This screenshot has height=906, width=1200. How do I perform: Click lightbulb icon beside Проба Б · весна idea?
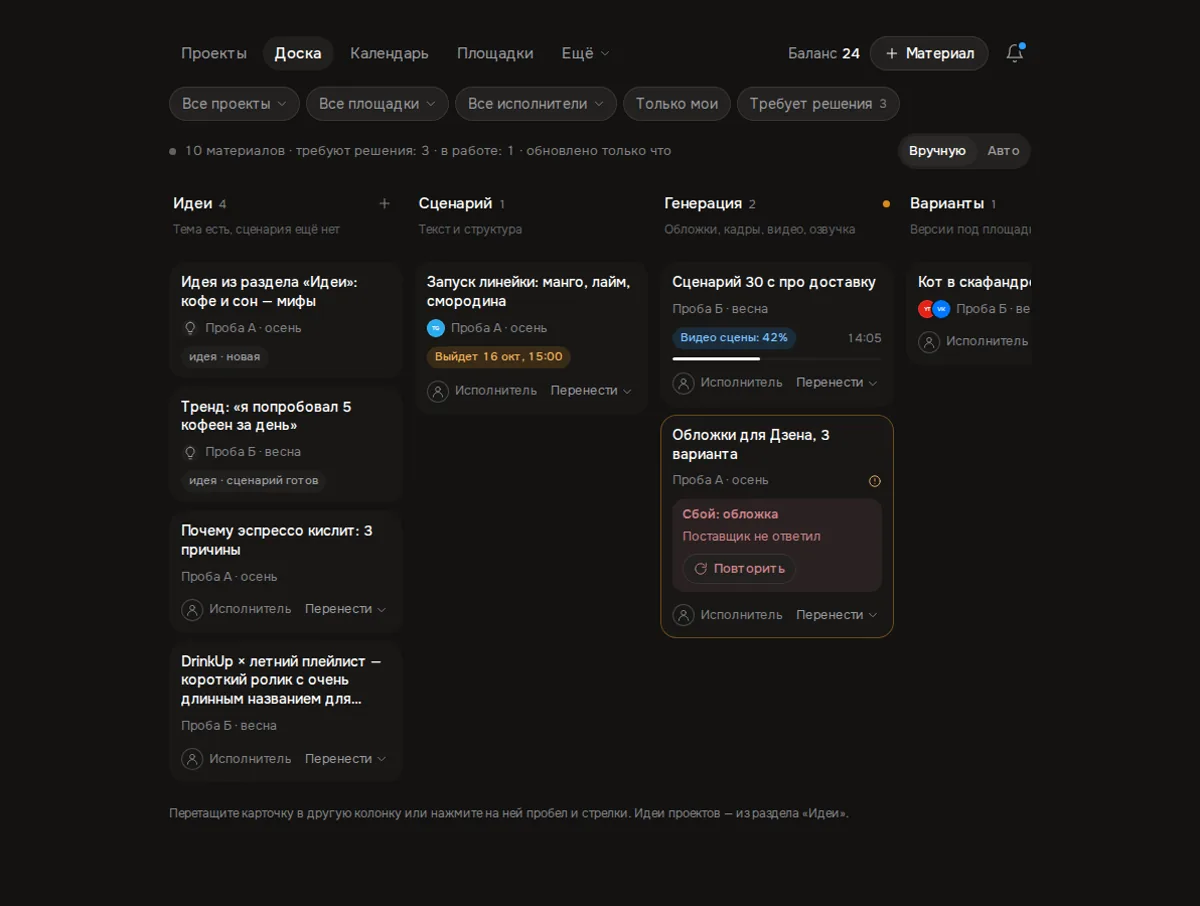190,452
